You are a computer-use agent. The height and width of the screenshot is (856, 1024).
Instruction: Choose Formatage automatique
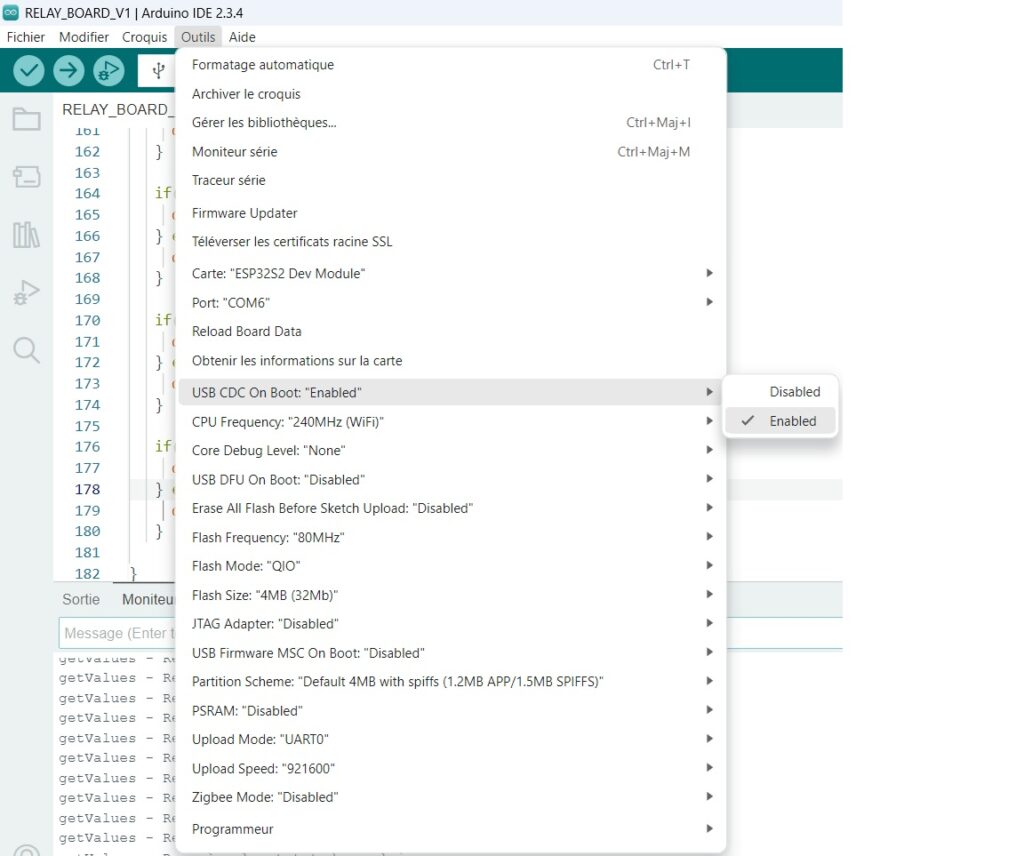(x=450, y=65)
